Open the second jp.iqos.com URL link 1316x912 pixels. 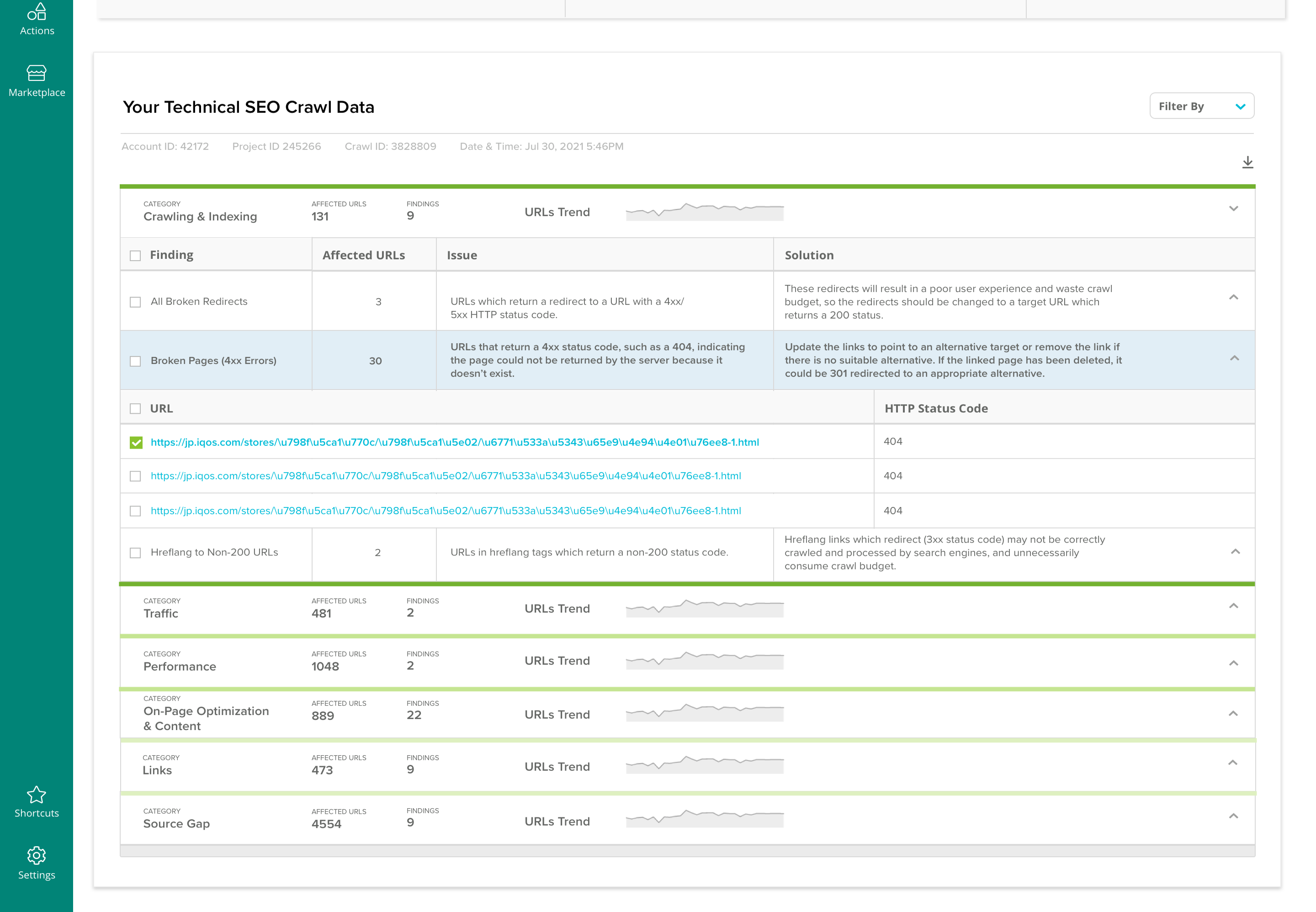click(446, 475)
